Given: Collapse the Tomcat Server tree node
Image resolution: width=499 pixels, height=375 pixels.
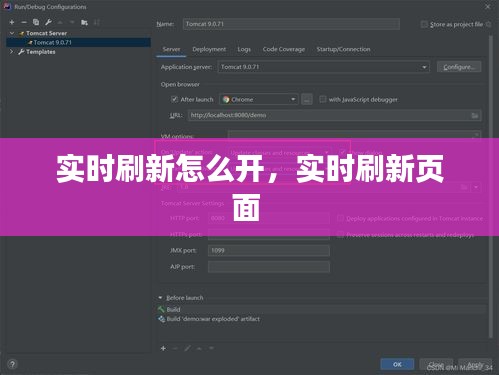Looking at the screenshot, I should pos(12,33).
